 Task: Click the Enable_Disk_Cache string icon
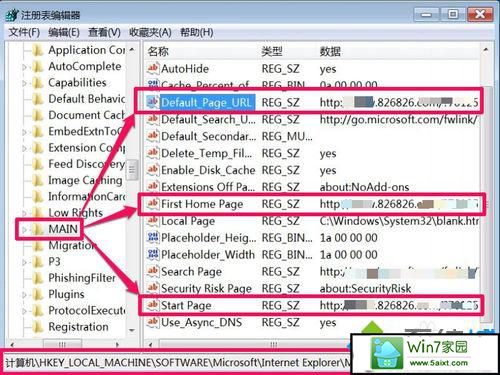coord(153,170)
